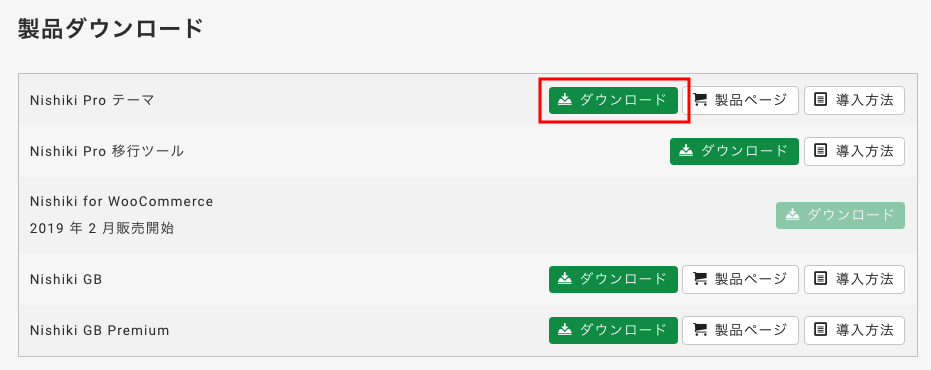Click download icon for Nishiki for WooCommerce
Screen dimensions: 931x370
click(x=792, y=215)
